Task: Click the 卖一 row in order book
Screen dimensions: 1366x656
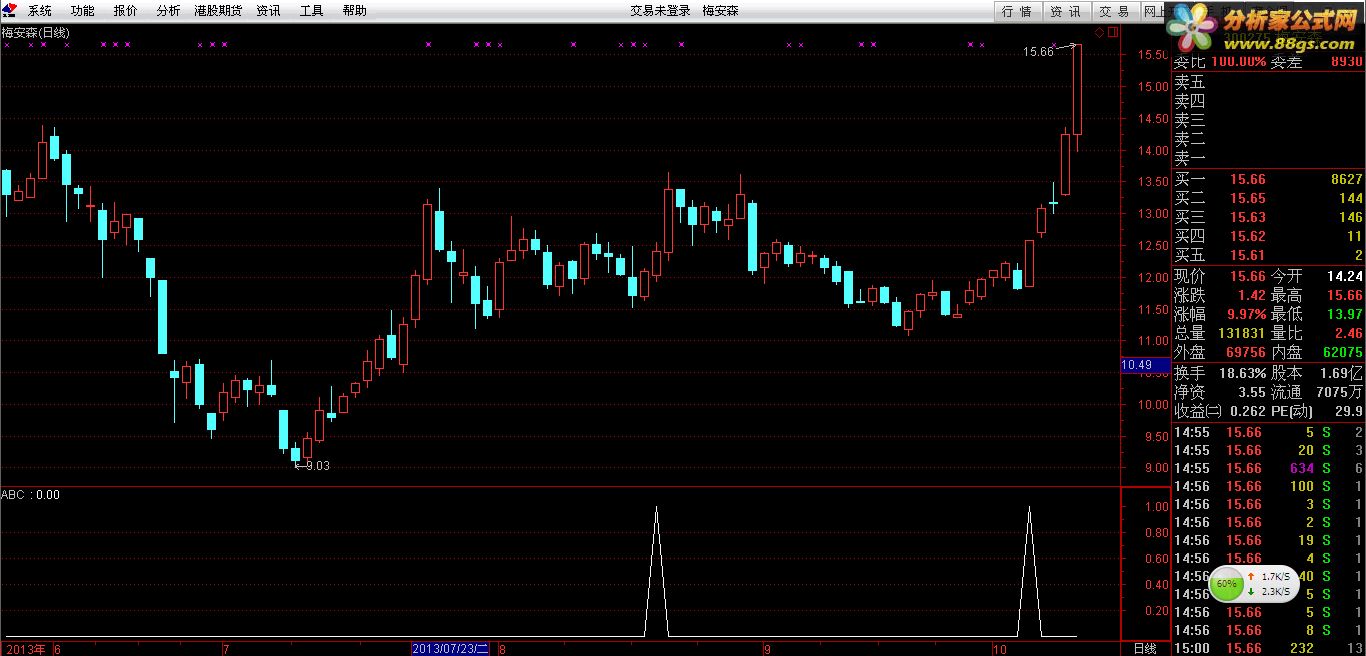Action: [x=1268, y=158]
